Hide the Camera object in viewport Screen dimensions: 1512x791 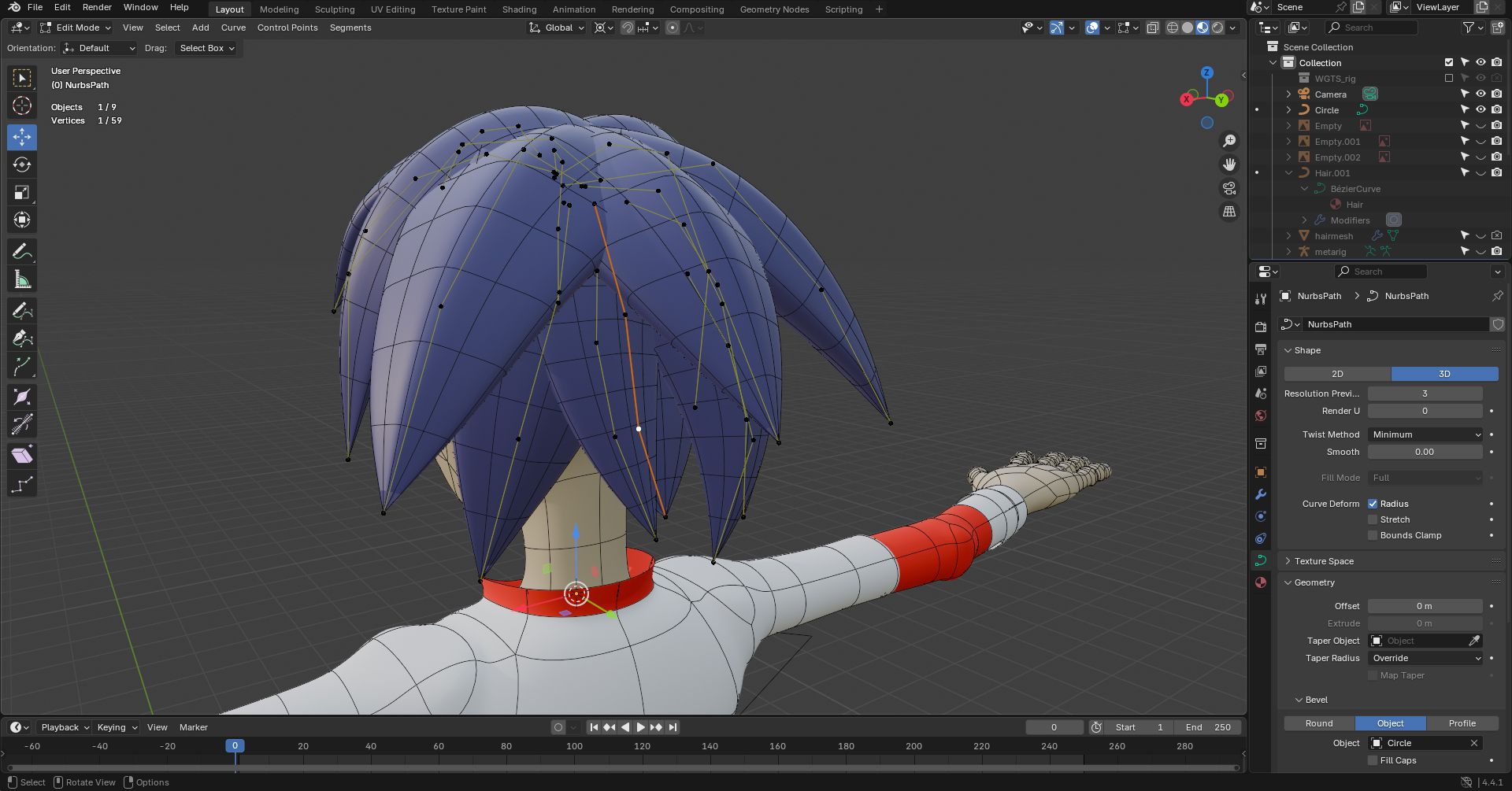click(1480, 94)
